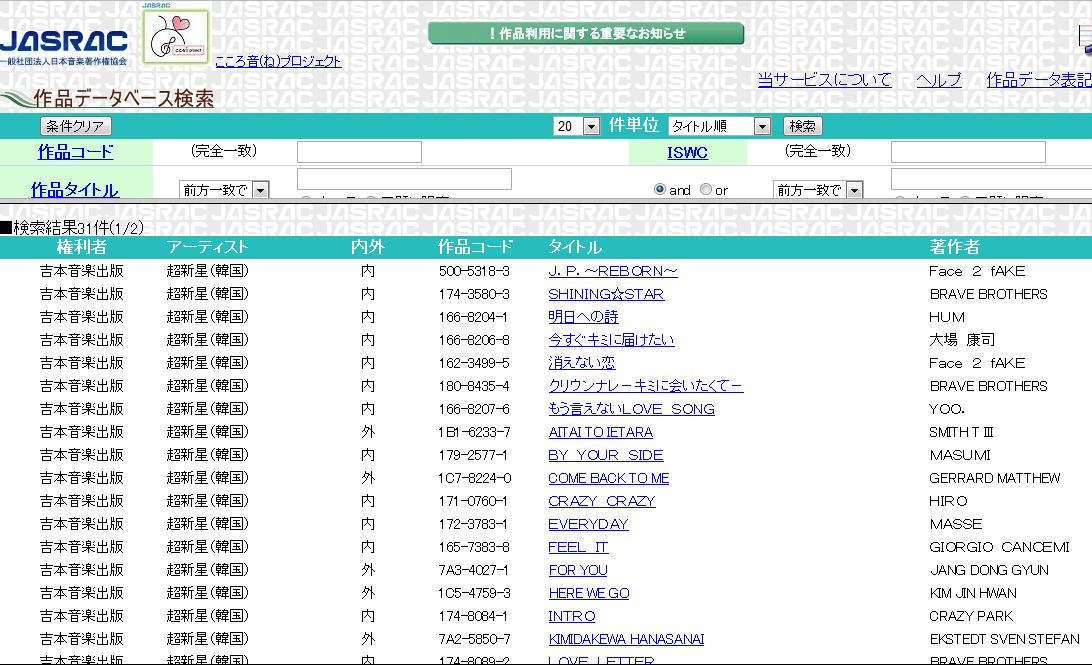Open the こころ音 project heart icon
This screenshot has width=1092, height=665.
point(176,36)
